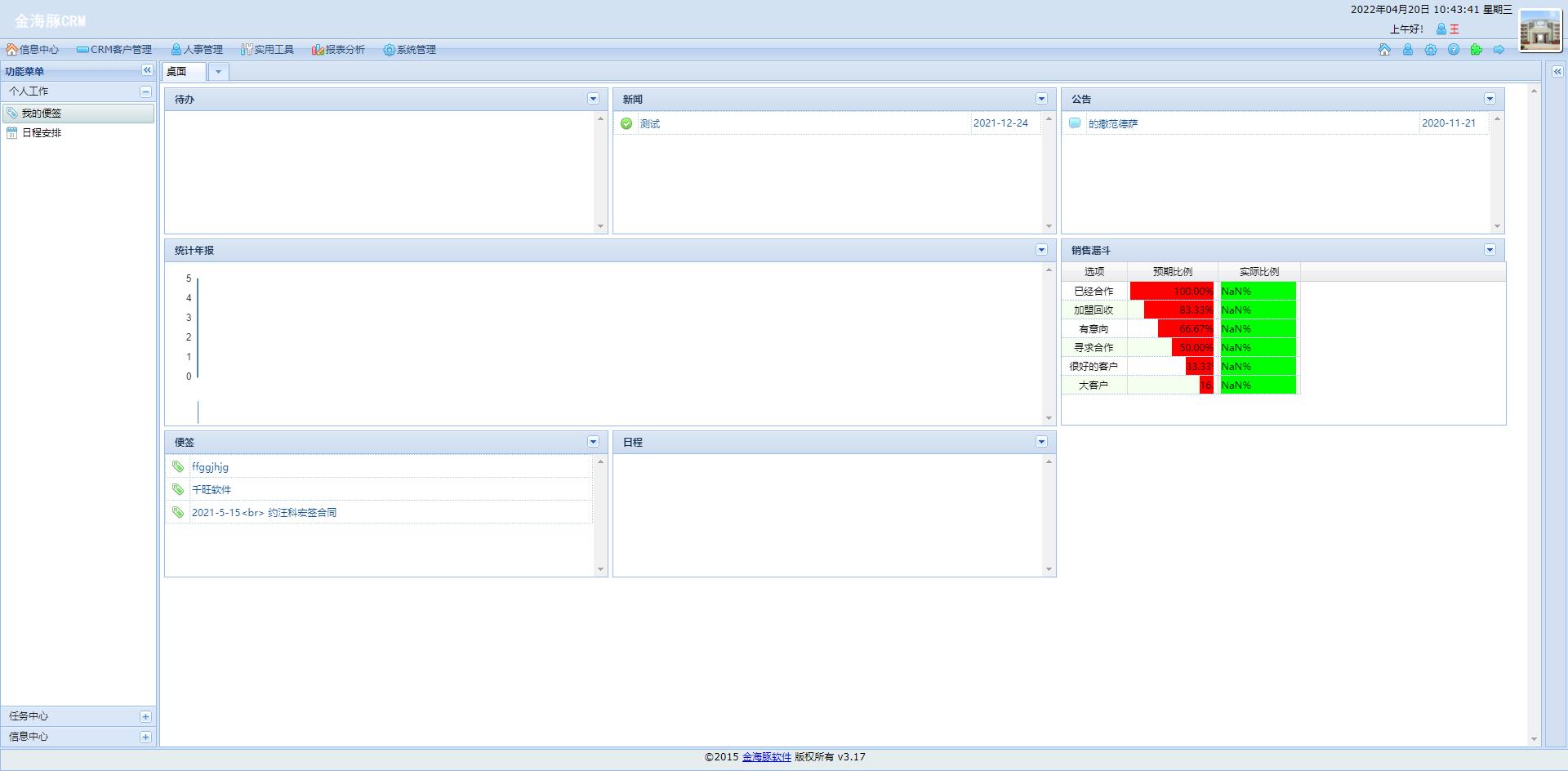
Task: Click the blue arrow logout icon
Action: (x=1499, y=50)
